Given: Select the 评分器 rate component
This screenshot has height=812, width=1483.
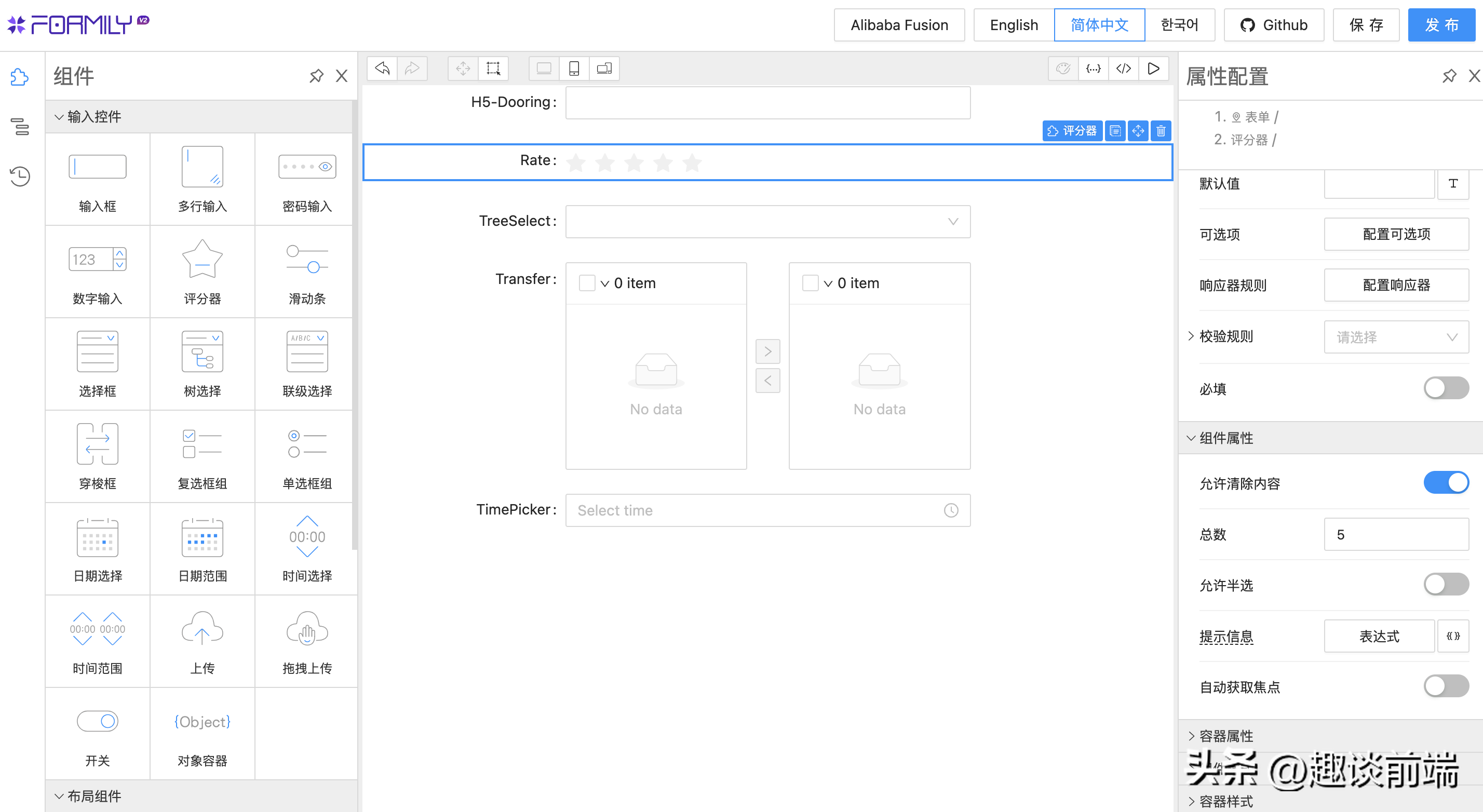Looking at the screenshot, I should (202, 272).
